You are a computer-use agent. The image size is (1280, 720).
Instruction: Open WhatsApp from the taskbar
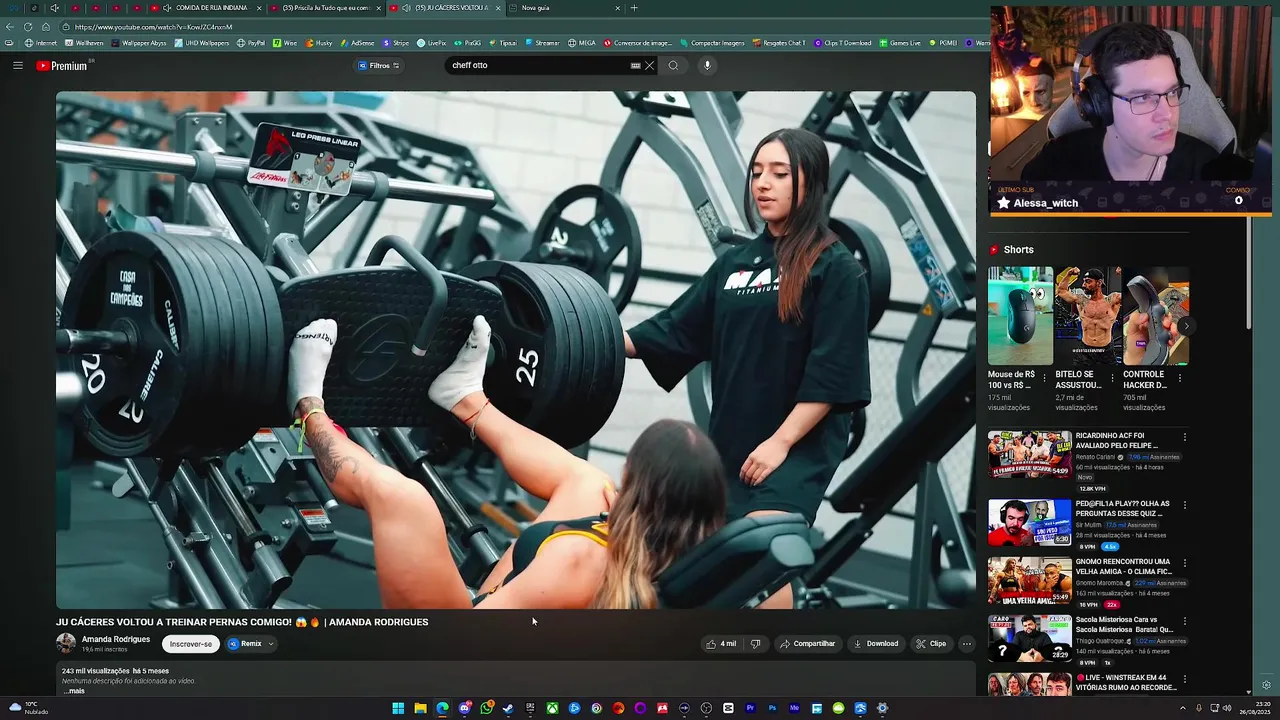486,708
